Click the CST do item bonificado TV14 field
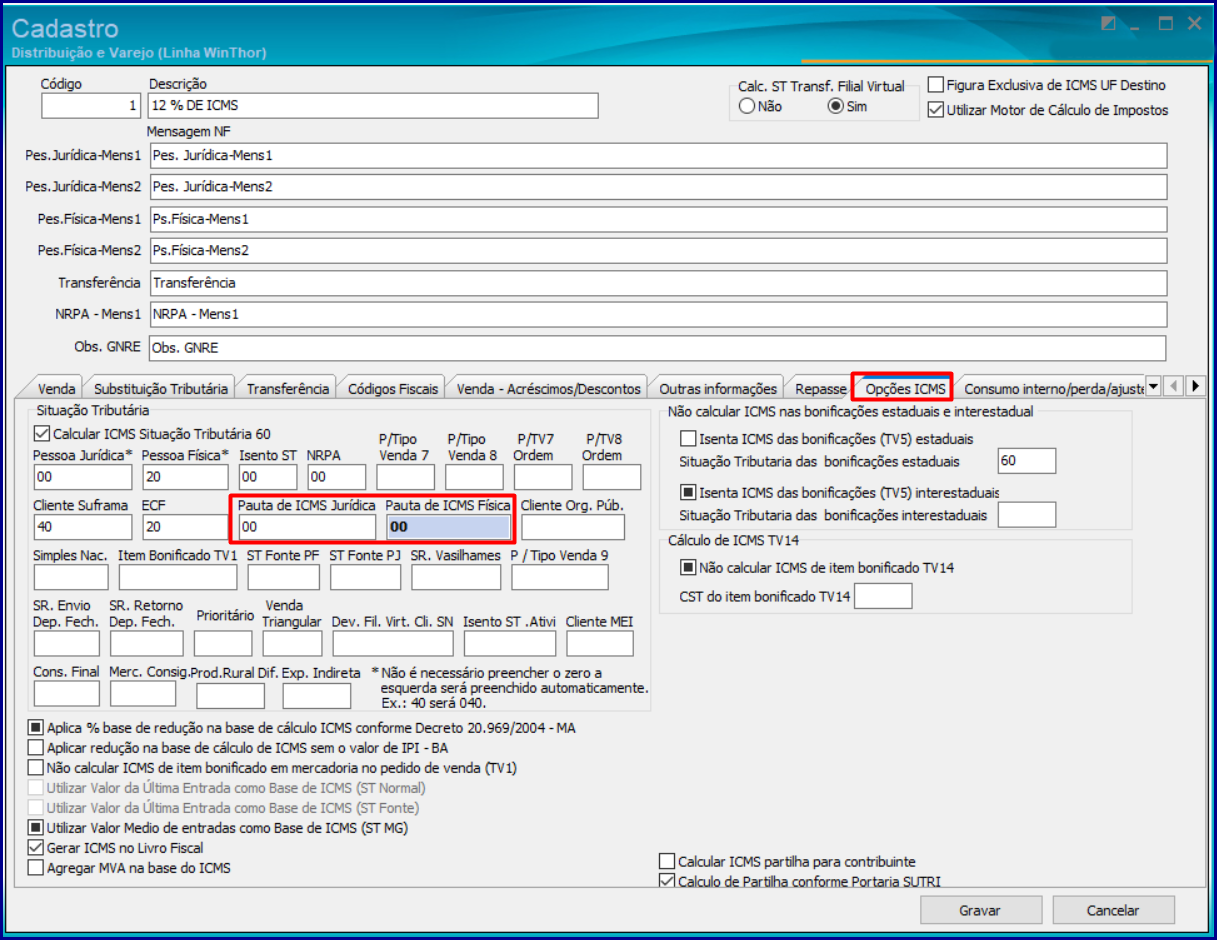The height and width of the screenshot is (940, 1217). (x=883, y=596)
